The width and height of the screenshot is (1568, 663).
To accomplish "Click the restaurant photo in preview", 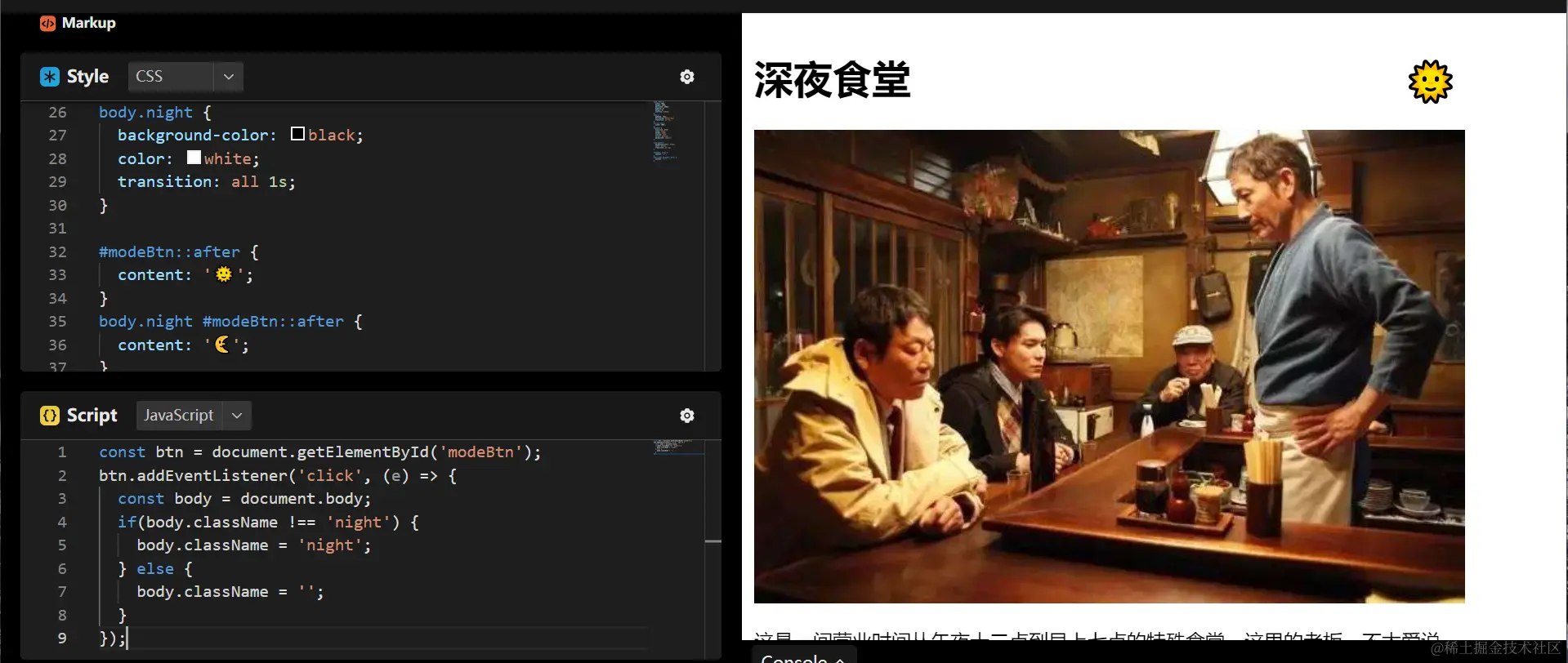I will pos(1109,367).
